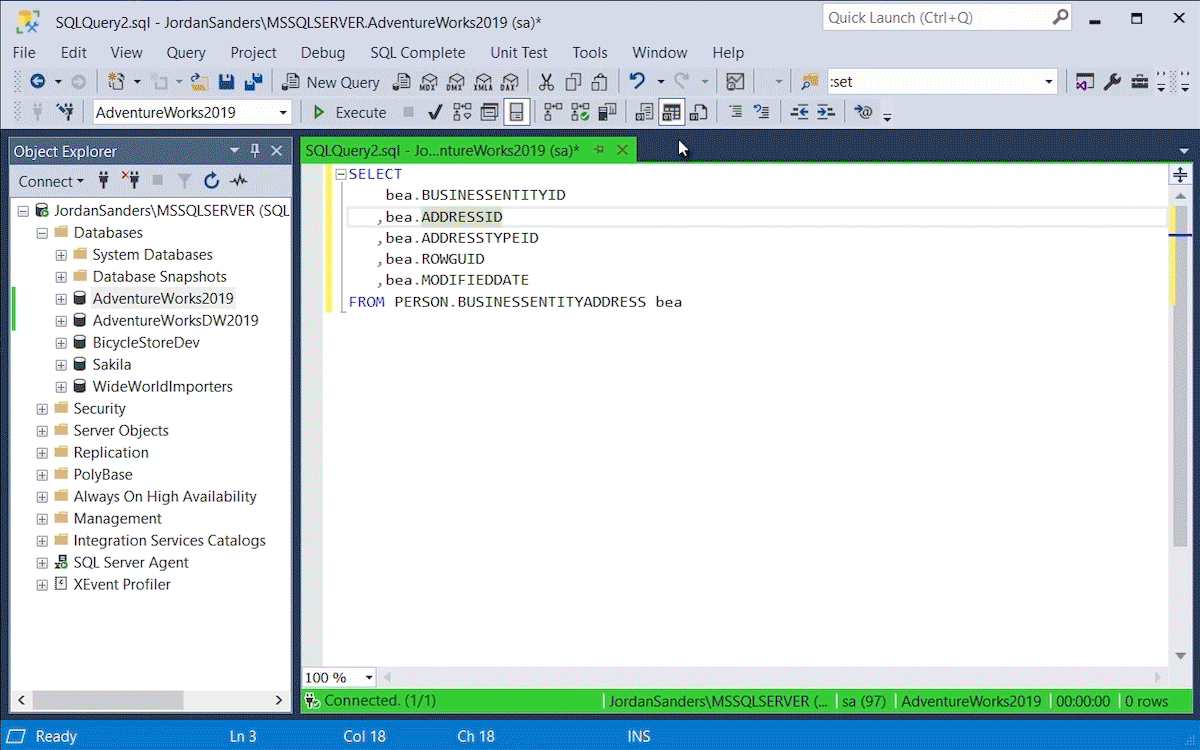Click the Cut scissors icon

(x=546, y=82)
